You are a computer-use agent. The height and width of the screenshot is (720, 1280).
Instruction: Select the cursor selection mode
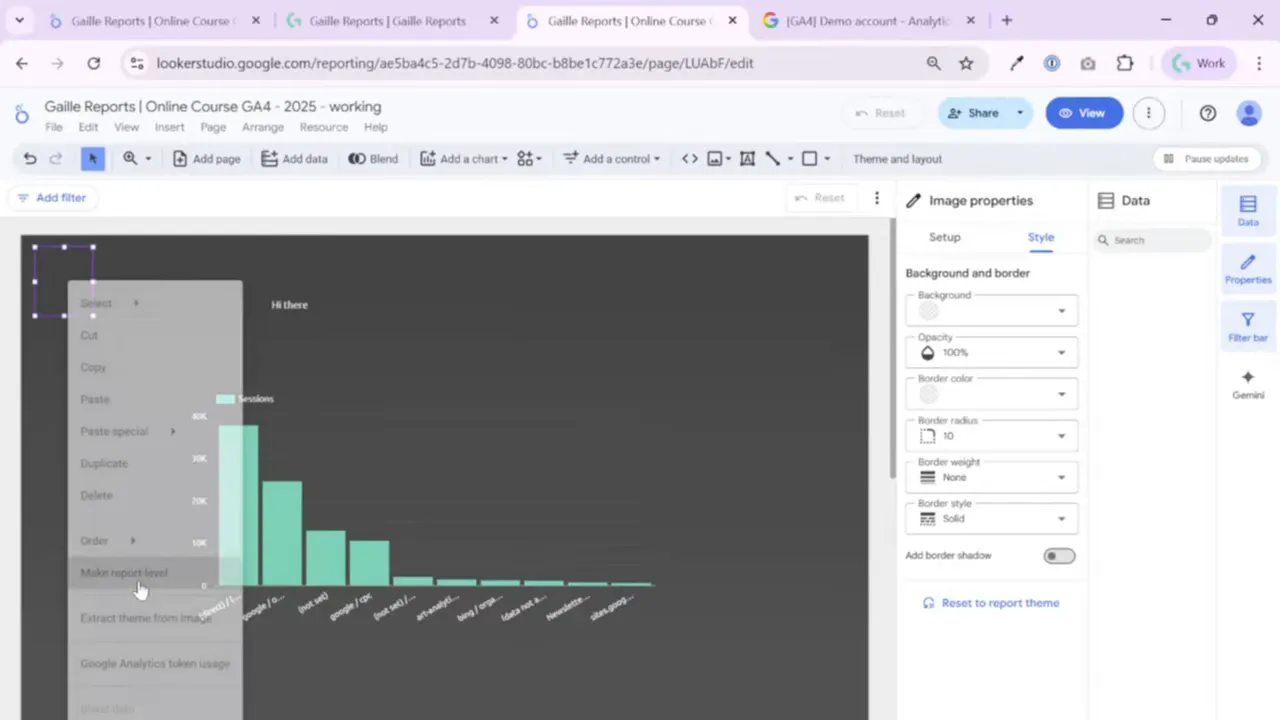click(x=92, y=158)
